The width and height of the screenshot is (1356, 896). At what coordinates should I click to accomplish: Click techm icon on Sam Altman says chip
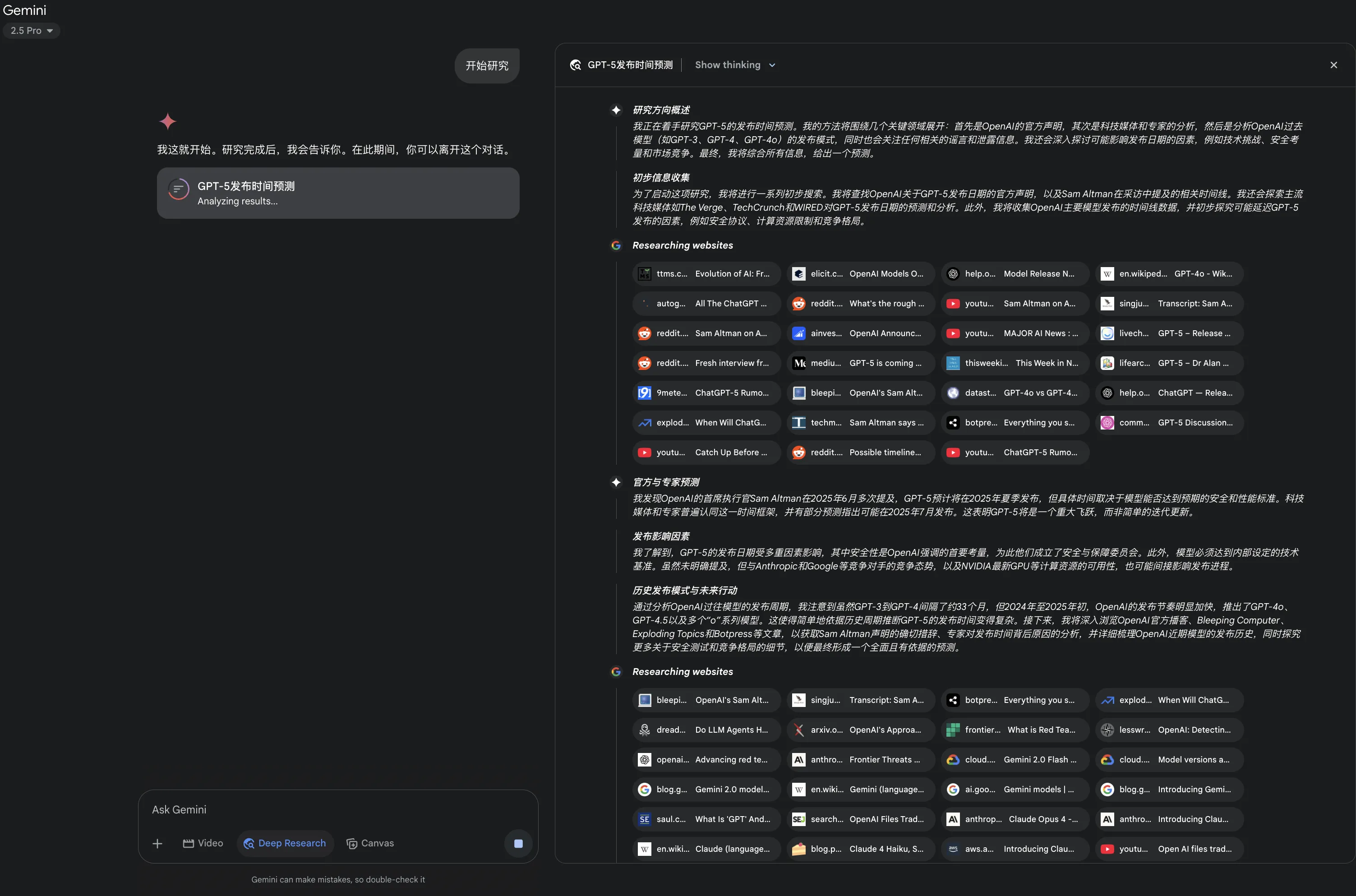(x=798, y=422)
